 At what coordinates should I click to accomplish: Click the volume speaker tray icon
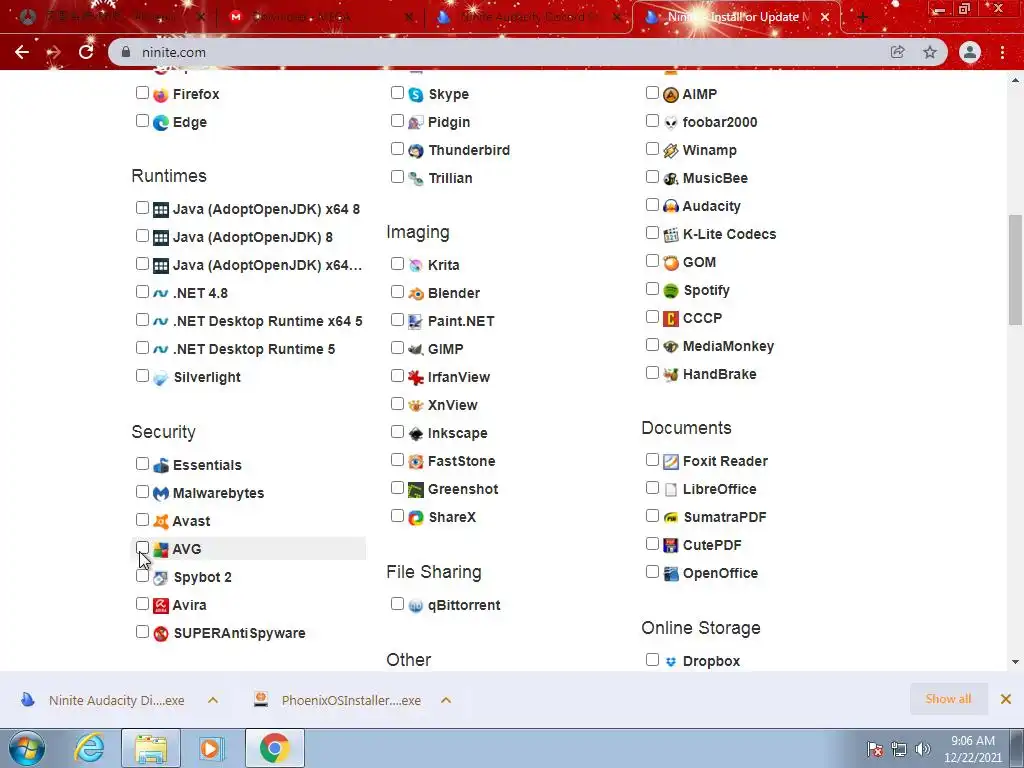point(922,749)
